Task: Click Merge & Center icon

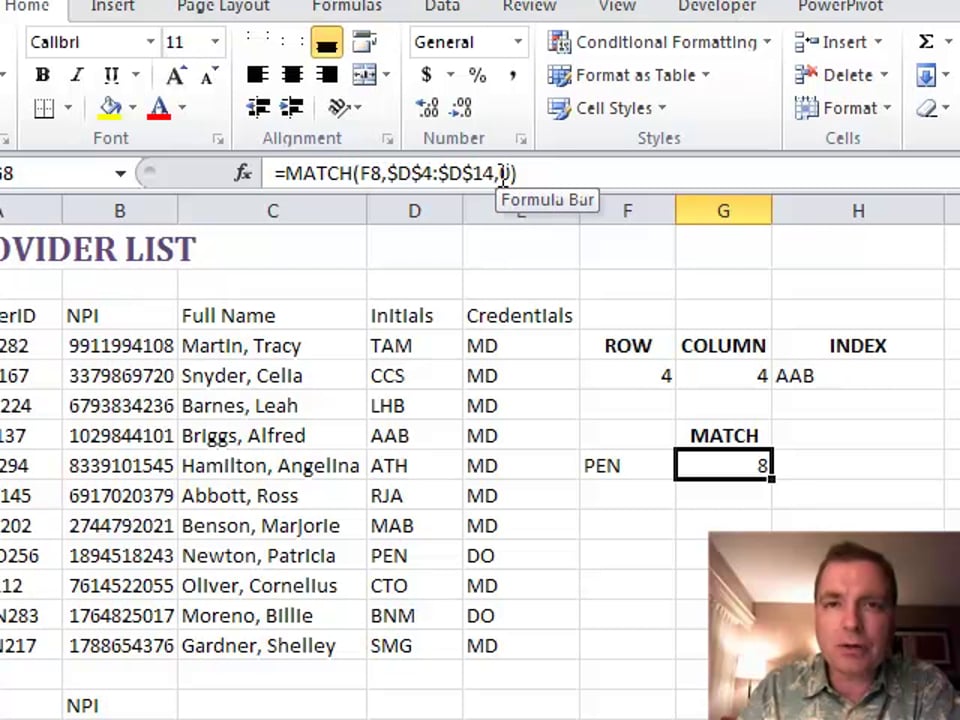Action: click(365, 75)
